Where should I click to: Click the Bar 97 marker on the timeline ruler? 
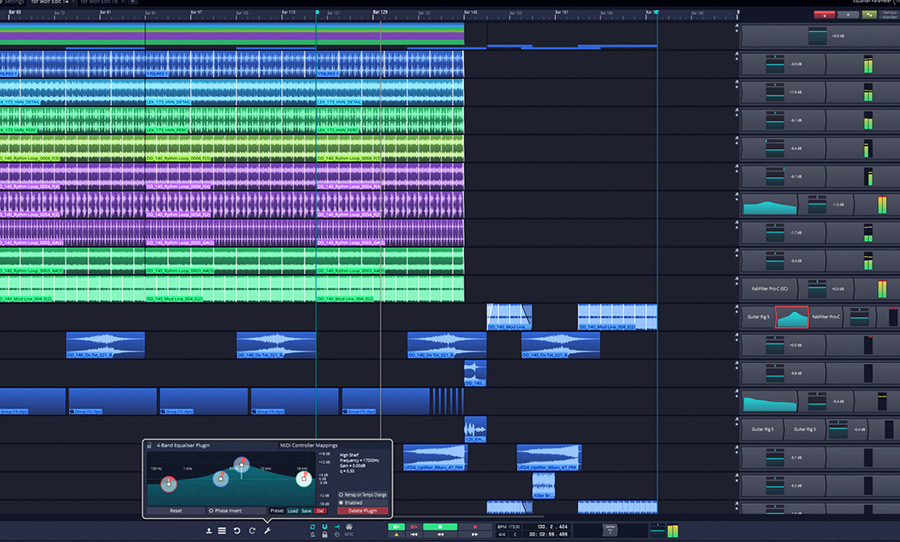[x=196, y=12]
